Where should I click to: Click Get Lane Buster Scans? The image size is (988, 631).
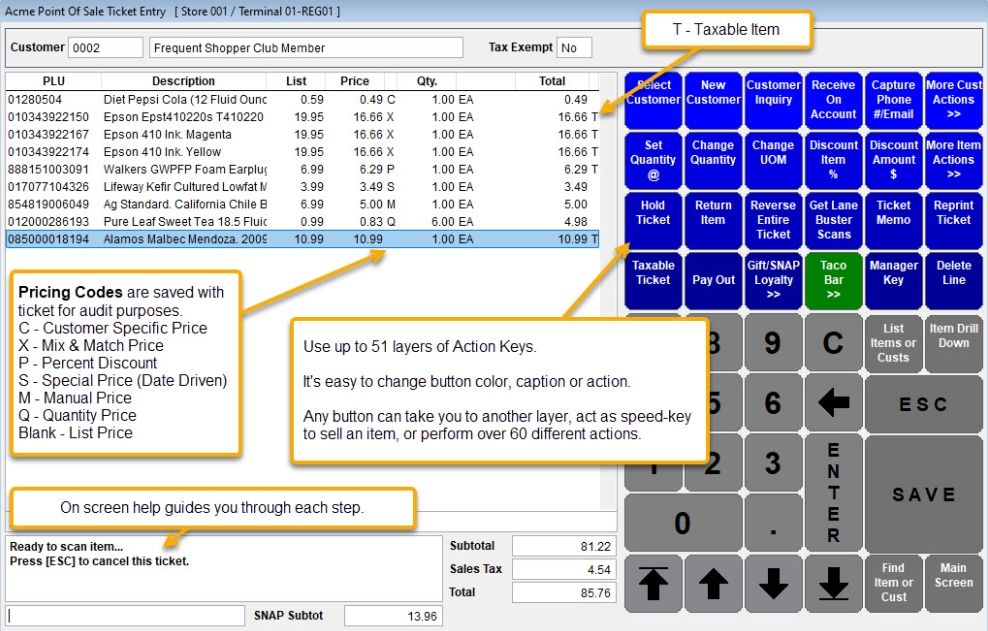tap(833, 220)
